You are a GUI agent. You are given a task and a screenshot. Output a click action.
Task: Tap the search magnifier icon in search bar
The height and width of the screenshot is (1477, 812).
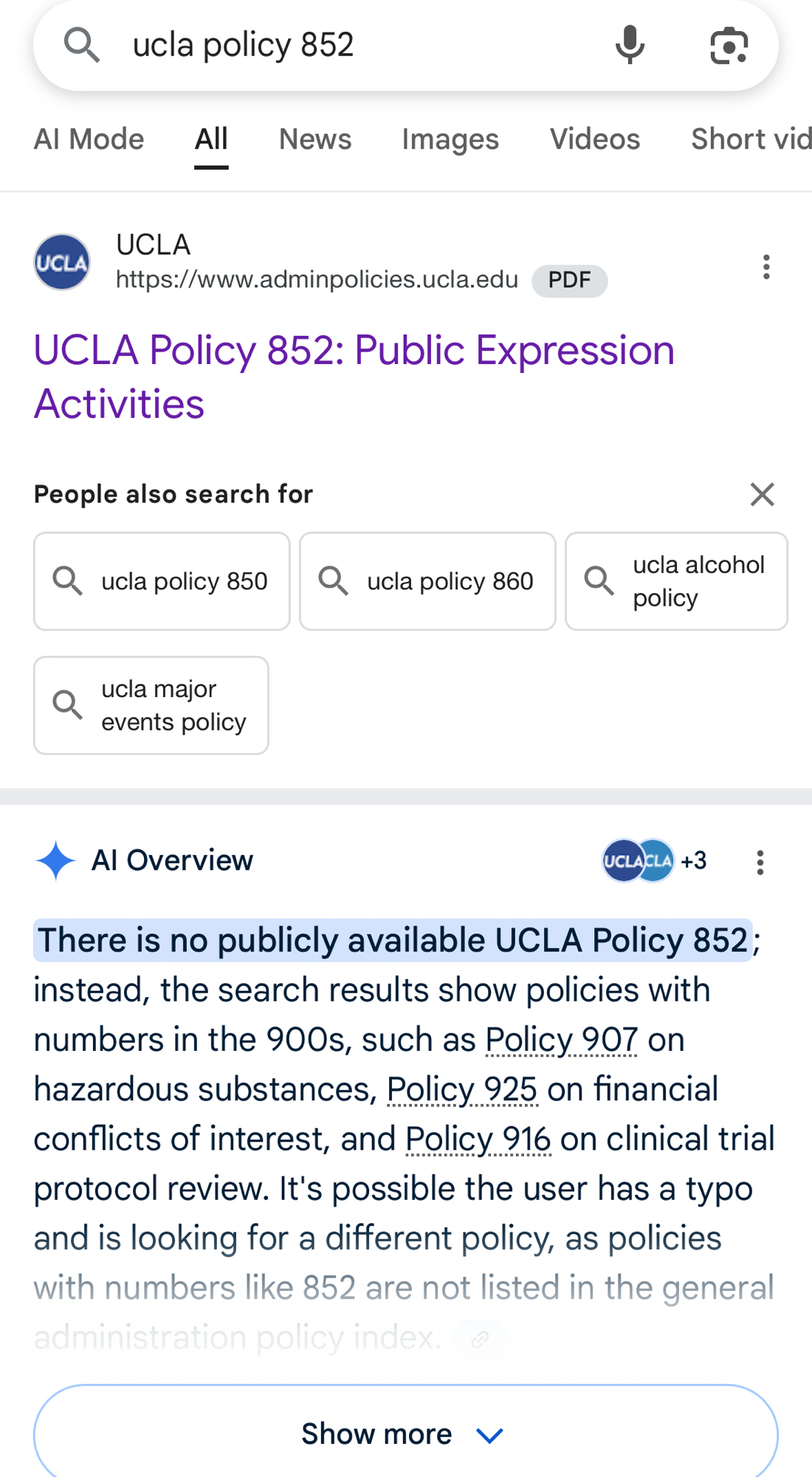click(81, 45)
